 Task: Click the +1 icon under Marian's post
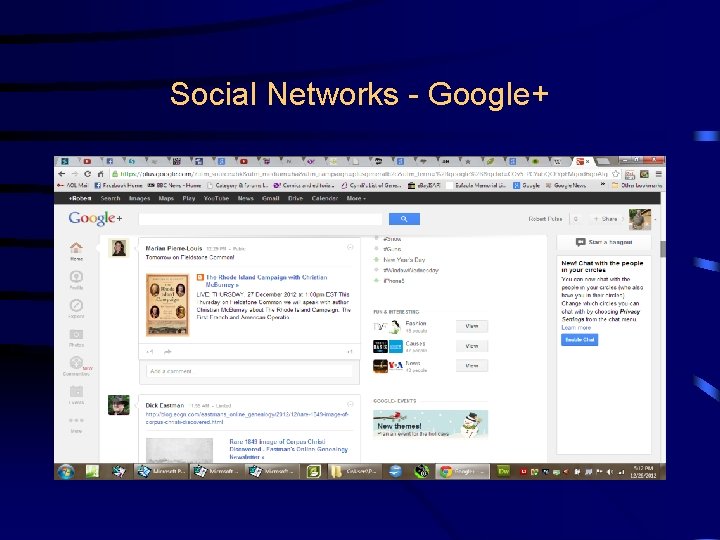tap(150, 352)
